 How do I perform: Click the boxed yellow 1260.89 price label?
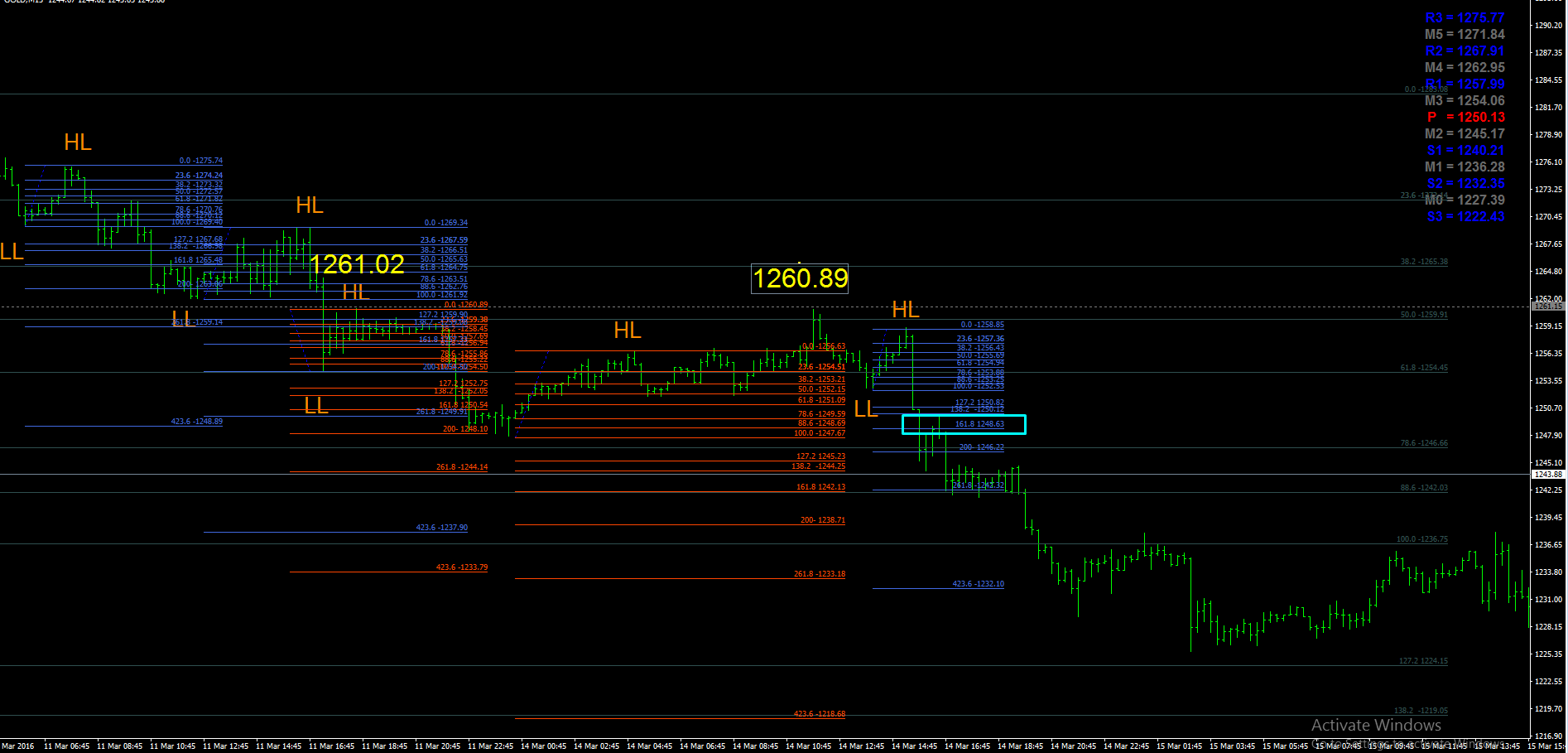pos(800,278)
